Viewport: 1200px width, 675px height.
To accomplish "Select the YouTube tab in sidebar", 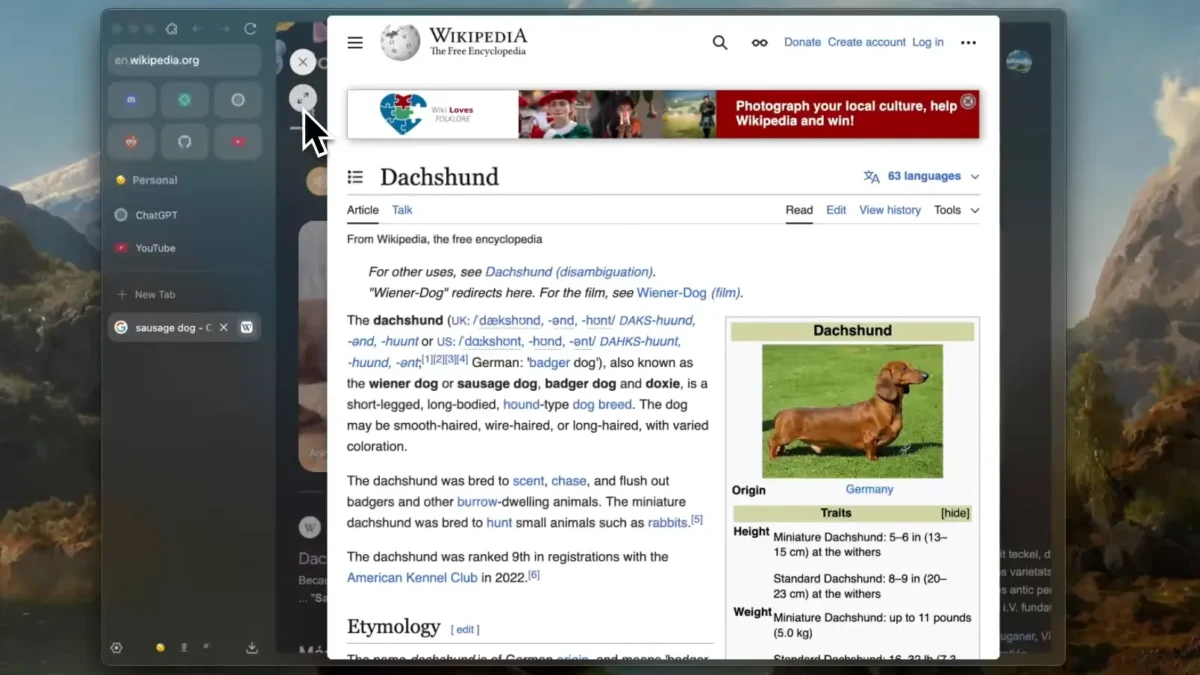I will tap(184, 248).
